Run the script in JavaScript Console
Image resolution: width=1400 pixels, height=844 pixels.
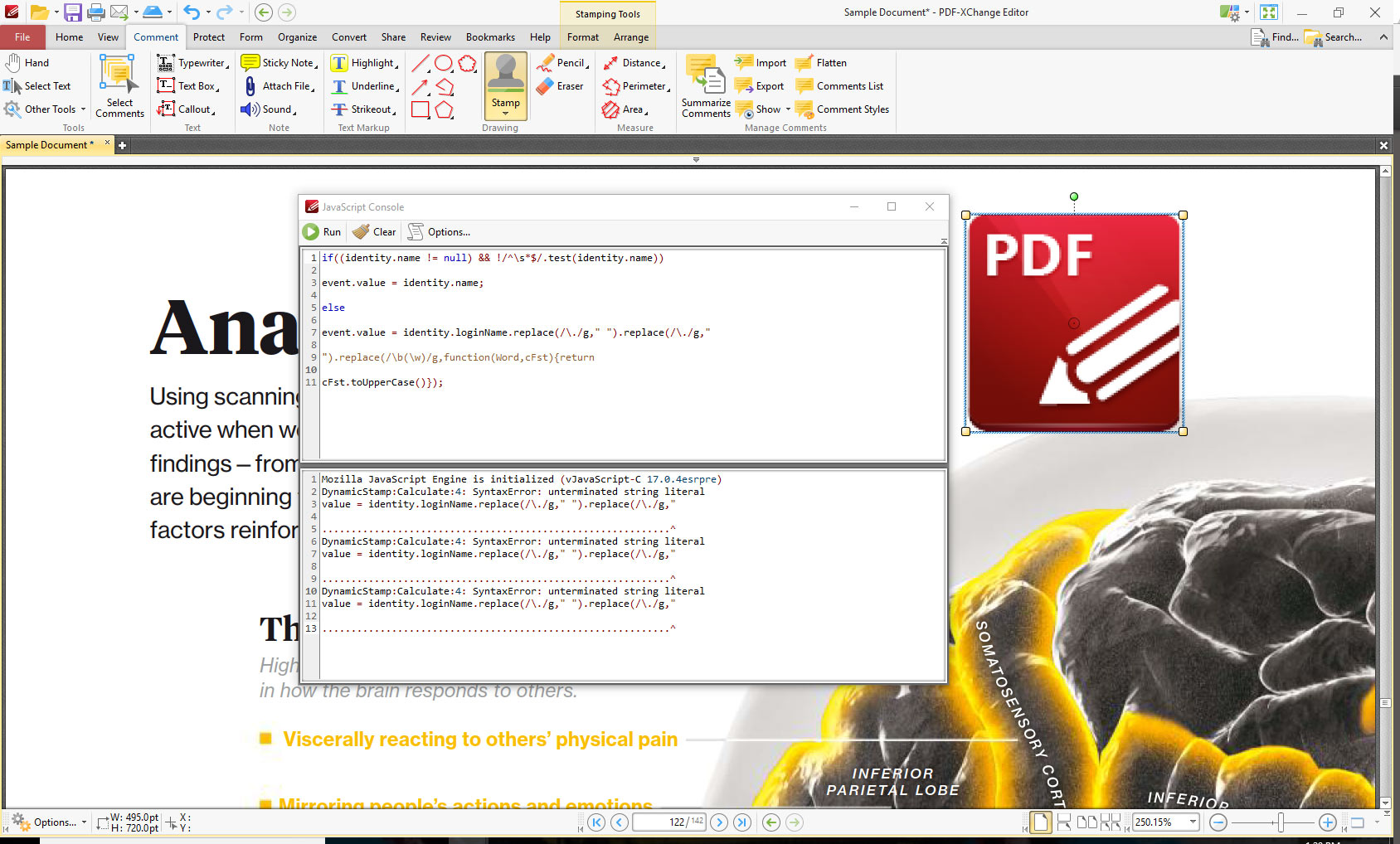coord(323,231)
